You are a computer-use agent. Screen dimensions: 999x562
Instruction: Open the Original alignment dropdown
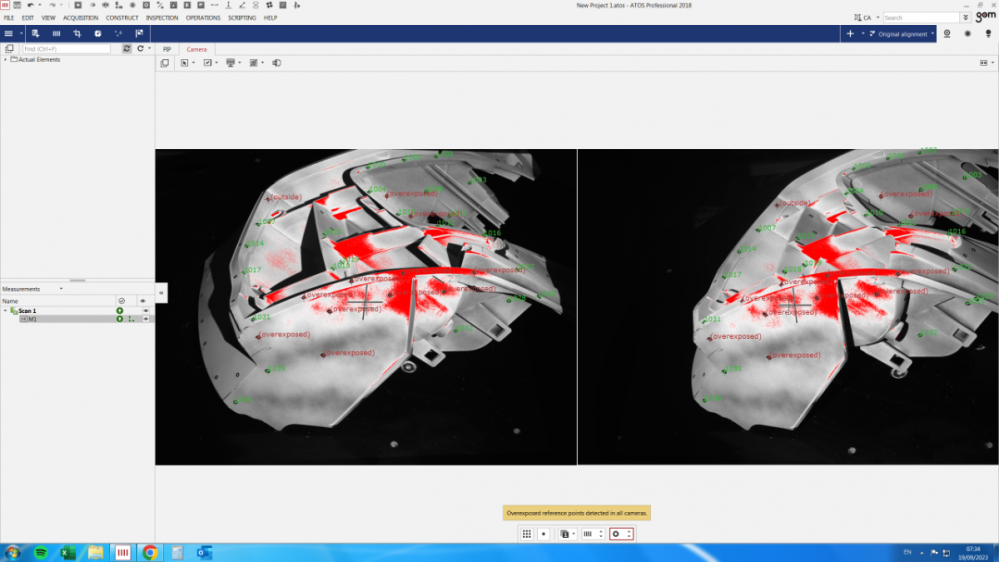tap(905, 34)
